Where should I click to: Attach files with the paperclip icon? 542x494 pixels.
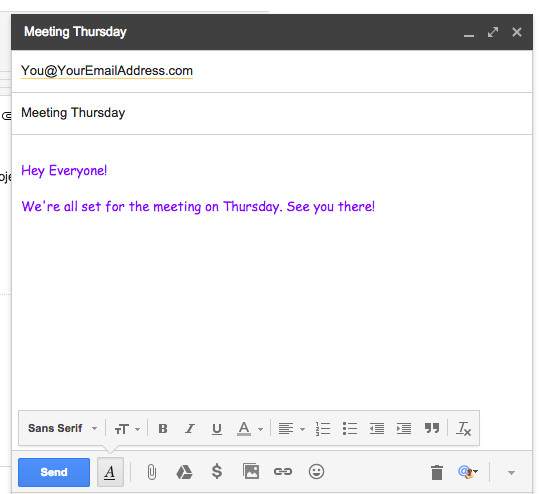coord(151,472)
